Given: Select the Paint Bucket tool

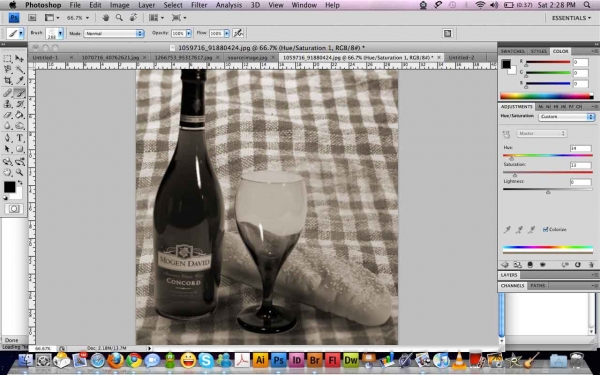Looking at the screenshot, I should [x=20, y=115].
